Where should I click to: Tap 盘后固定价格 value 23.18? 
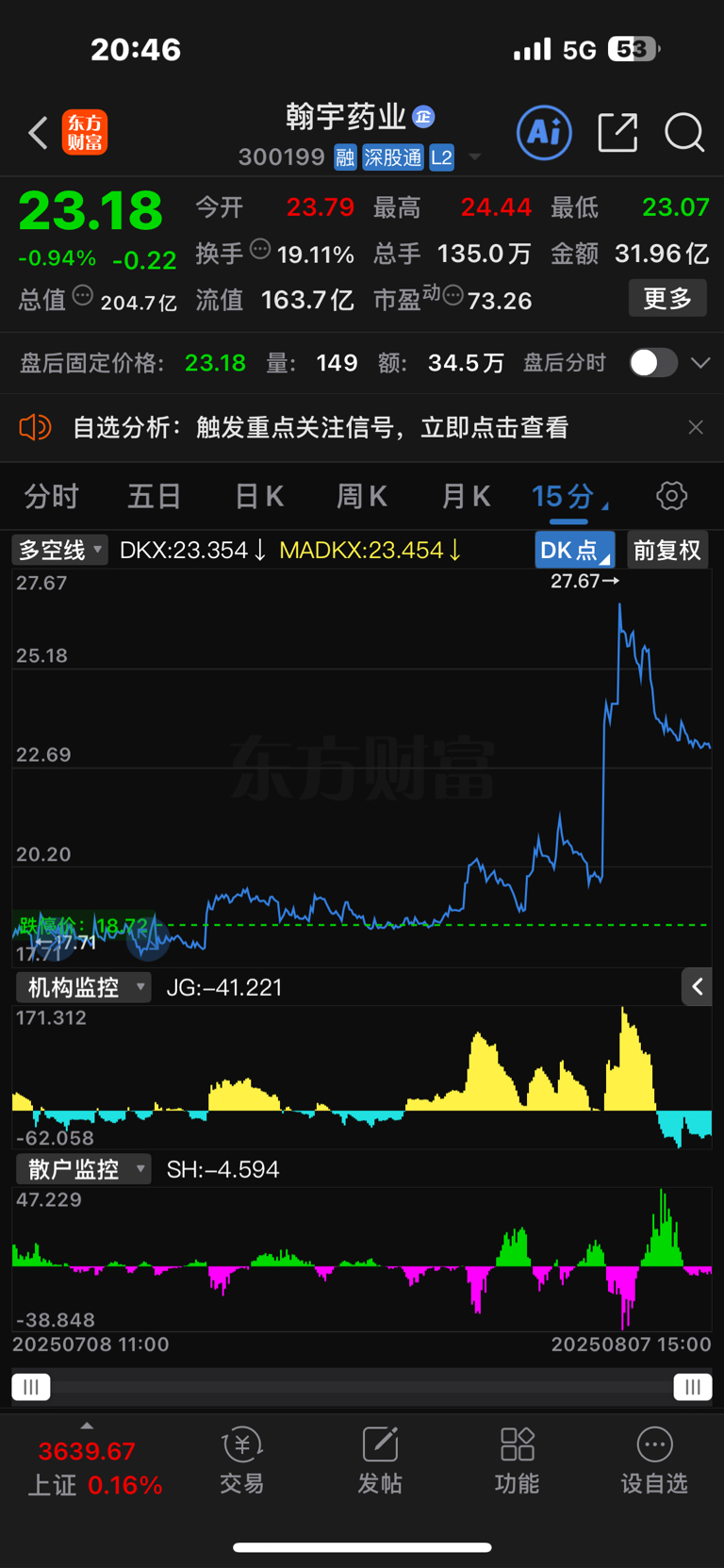tap(215, 363)
